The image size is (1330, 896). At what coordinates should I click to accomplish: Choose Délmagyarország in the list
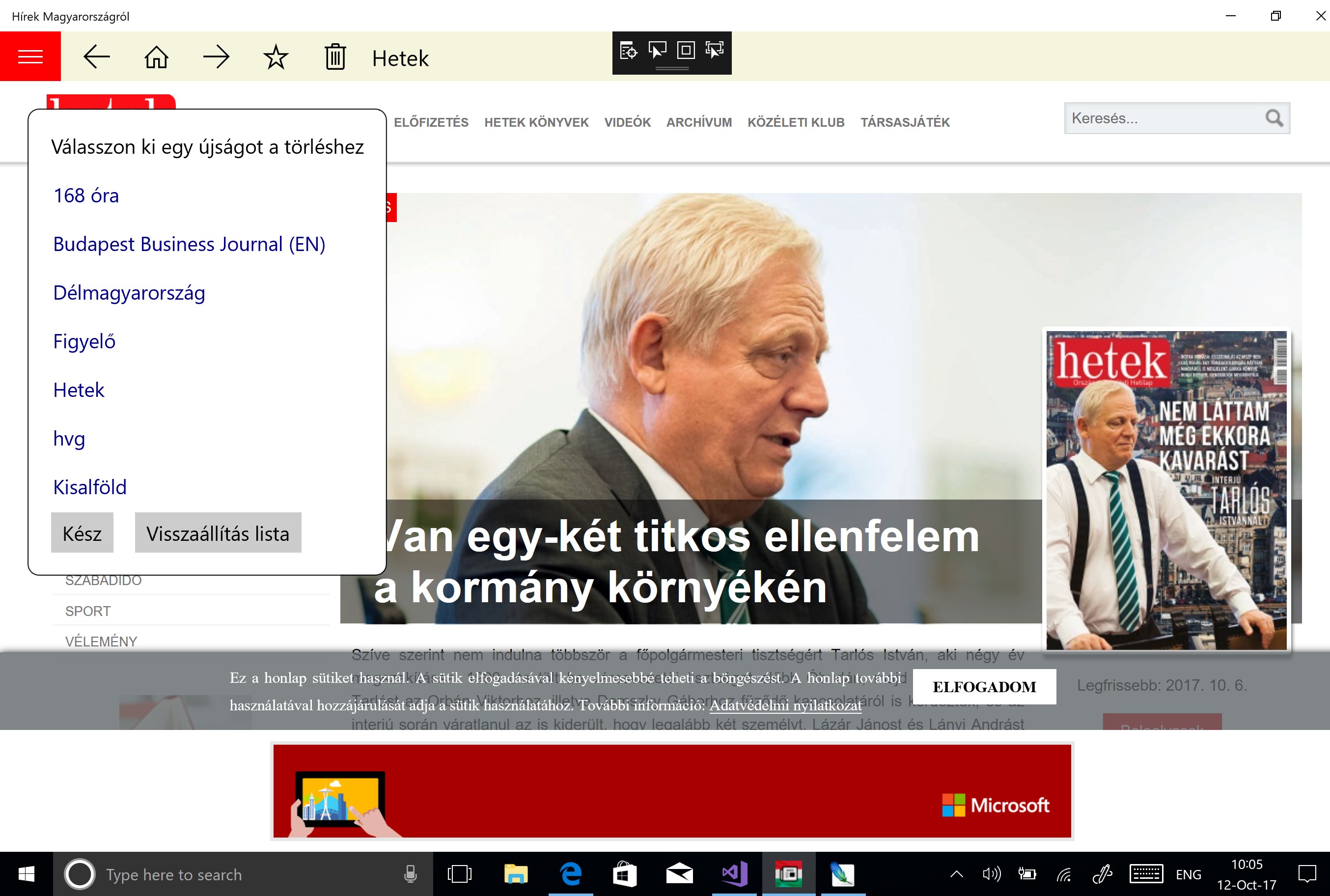pyautogui.click(x=129, y=293)
